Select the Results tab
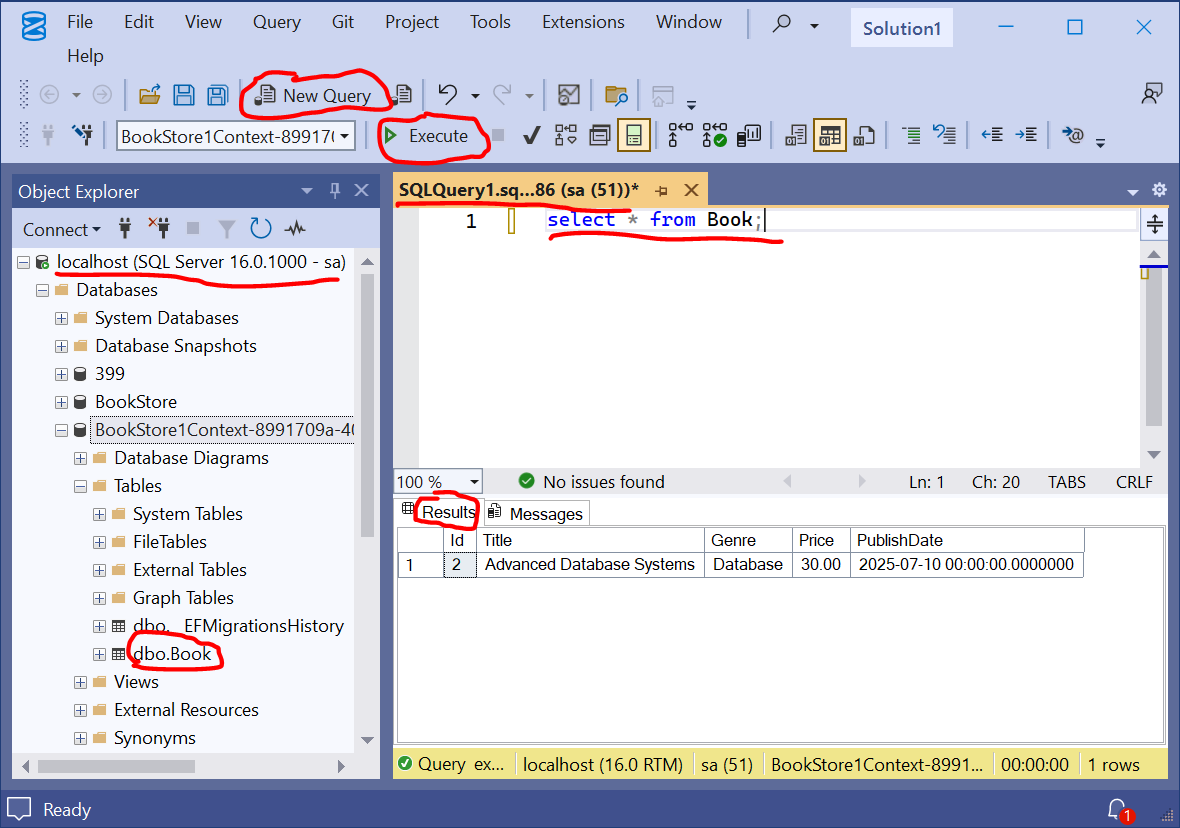The image size is (1180, 828). point(440,512)
